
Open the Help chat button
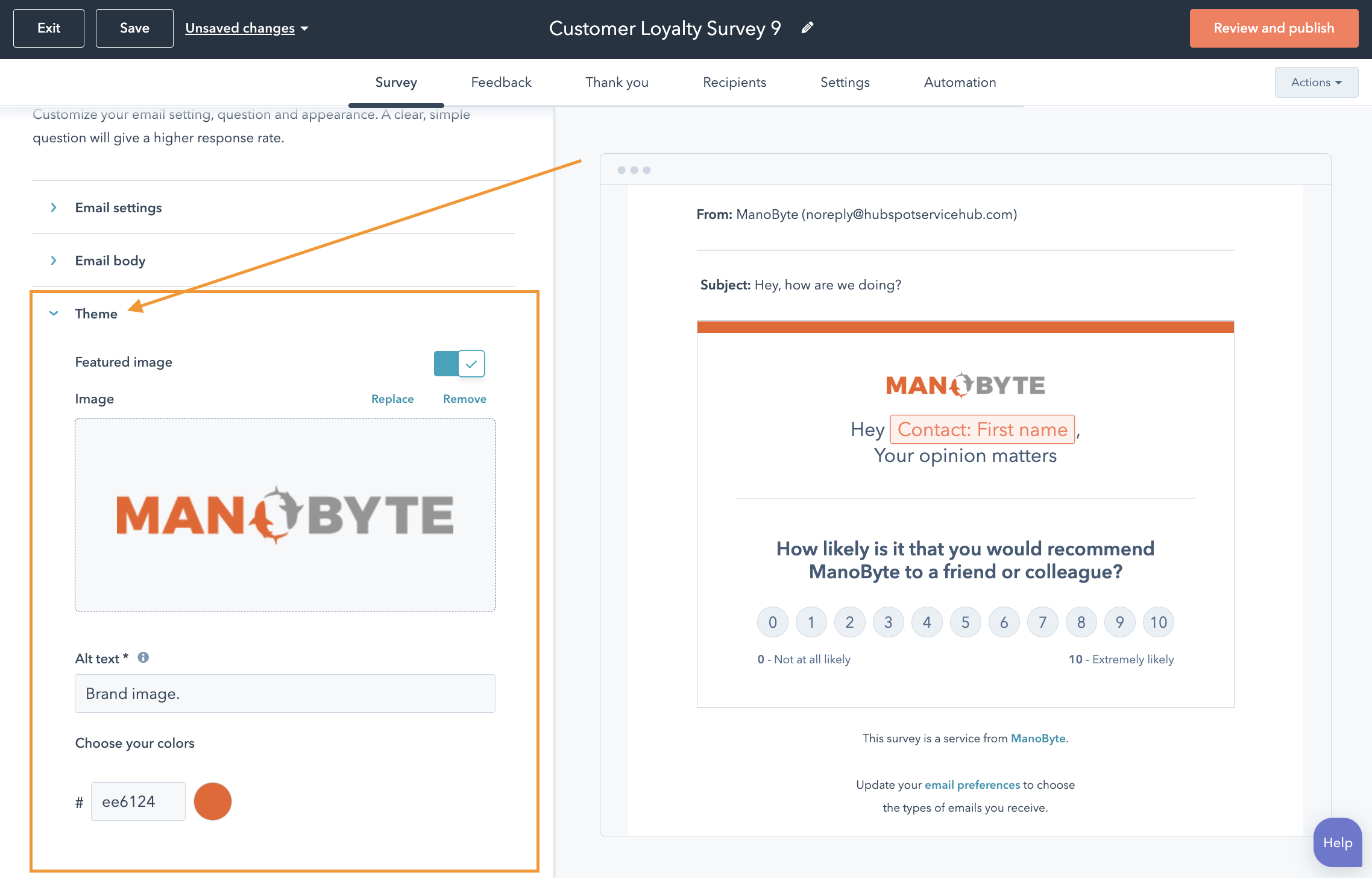click(x=1338, y=842)
